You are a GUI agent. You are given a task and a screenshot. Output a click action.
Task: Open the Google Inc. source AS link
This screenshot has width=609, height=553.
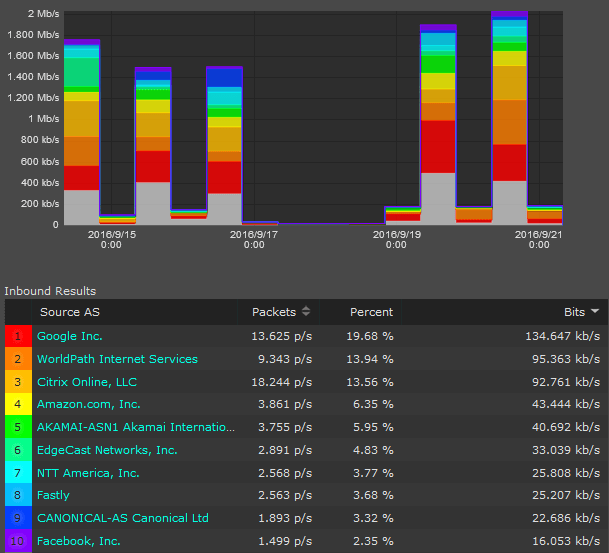coord(70,336)
